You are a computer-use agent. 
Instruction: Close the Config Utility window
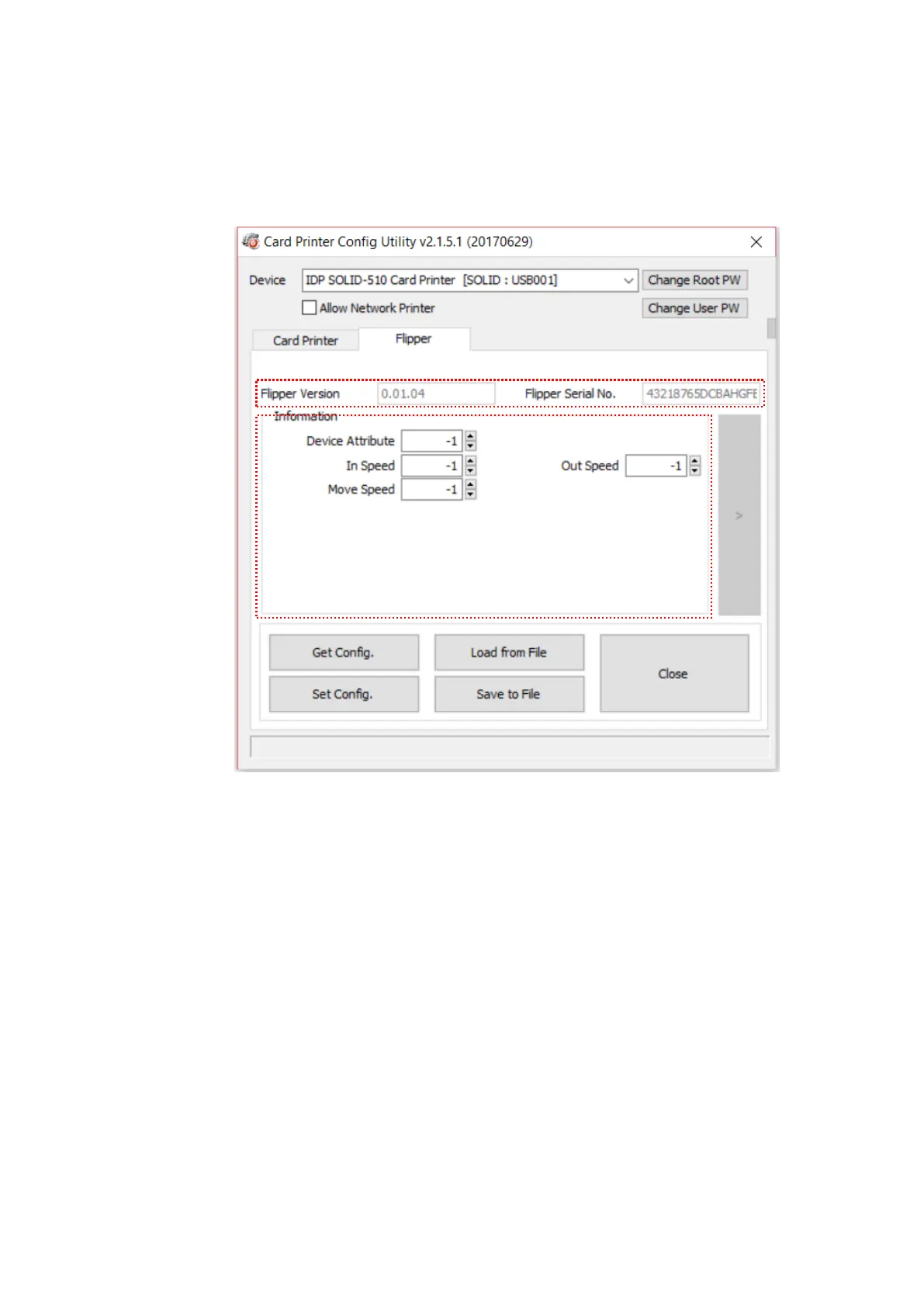tap(756, 242)
